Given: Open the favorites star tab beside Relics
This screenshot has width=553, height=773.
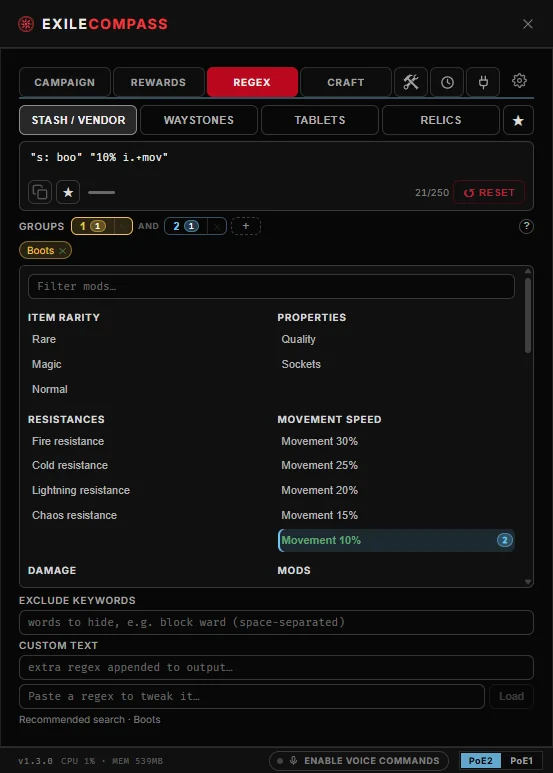Looking at the screenshot, I should tap(518, 120).
